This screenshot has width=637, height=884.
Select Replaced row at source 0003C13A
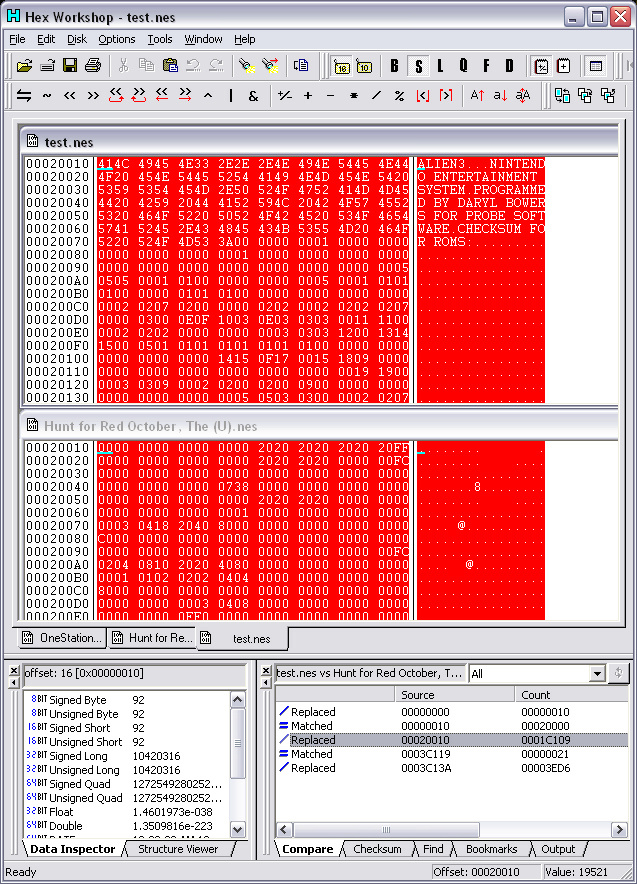452,768
